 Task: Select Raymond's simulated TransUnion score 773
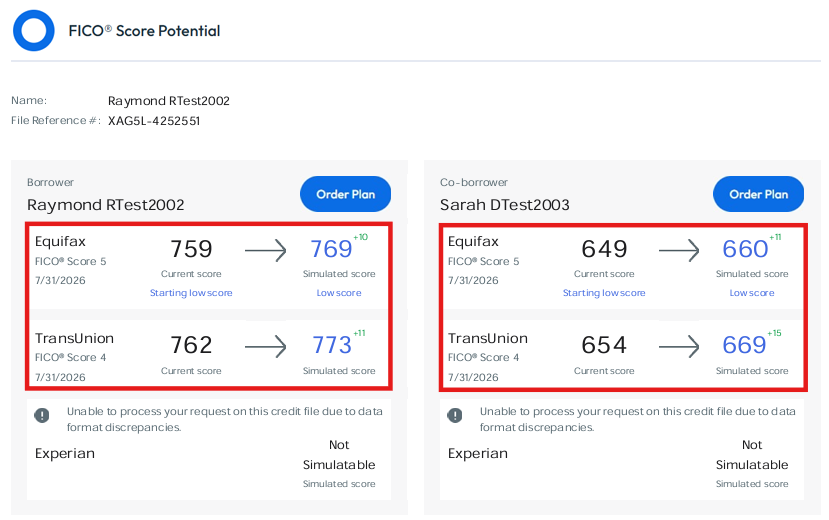[x=331, y=345]
